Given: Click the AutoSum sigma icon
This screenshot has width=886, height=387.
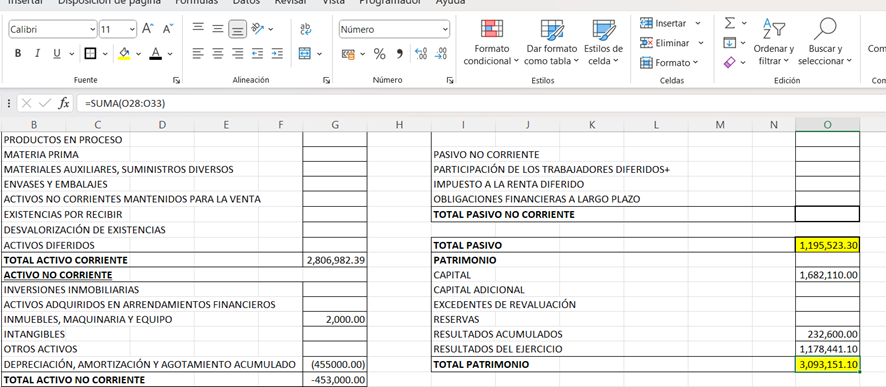Looking at the screenshot, I should (729, 23).
